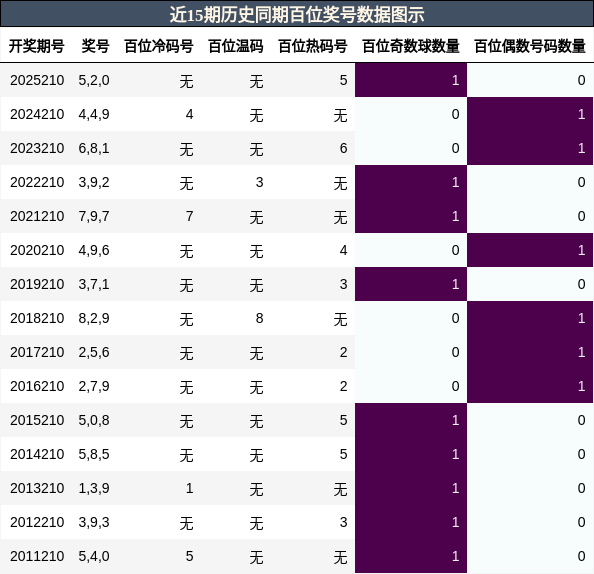Click the period cell 2021210
The image size is (594, 574).
(x=37, y=216)
